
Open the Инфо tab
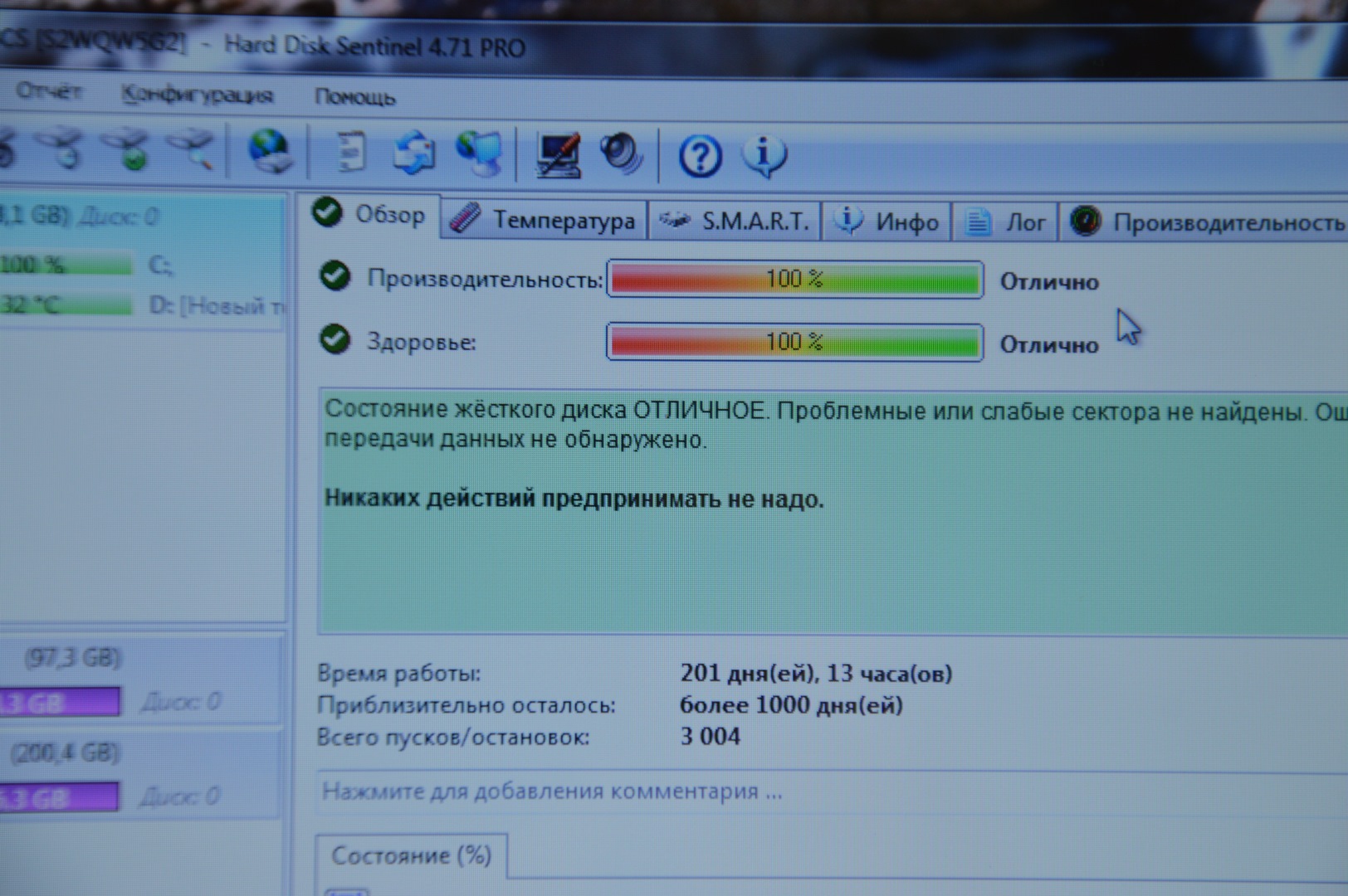click(886, 222)
